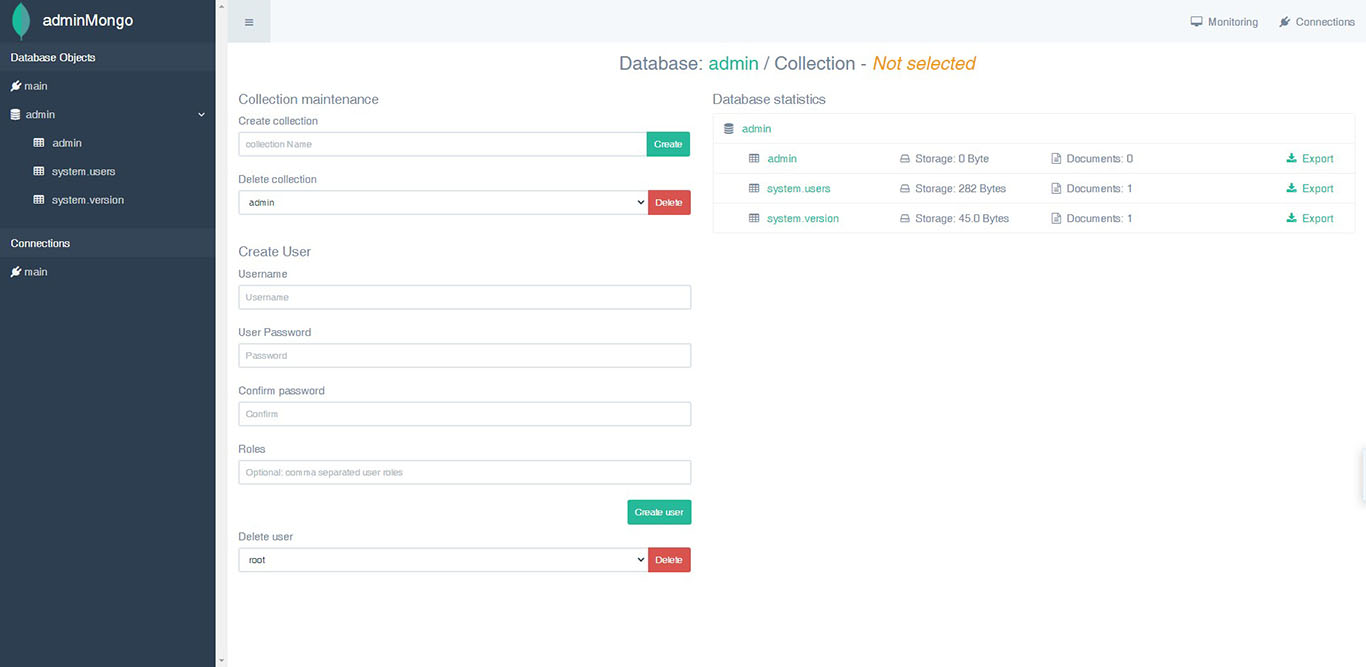Select main under Connections in sidebar
This screenshot has width=1366, height=667.
coord(36,272)
